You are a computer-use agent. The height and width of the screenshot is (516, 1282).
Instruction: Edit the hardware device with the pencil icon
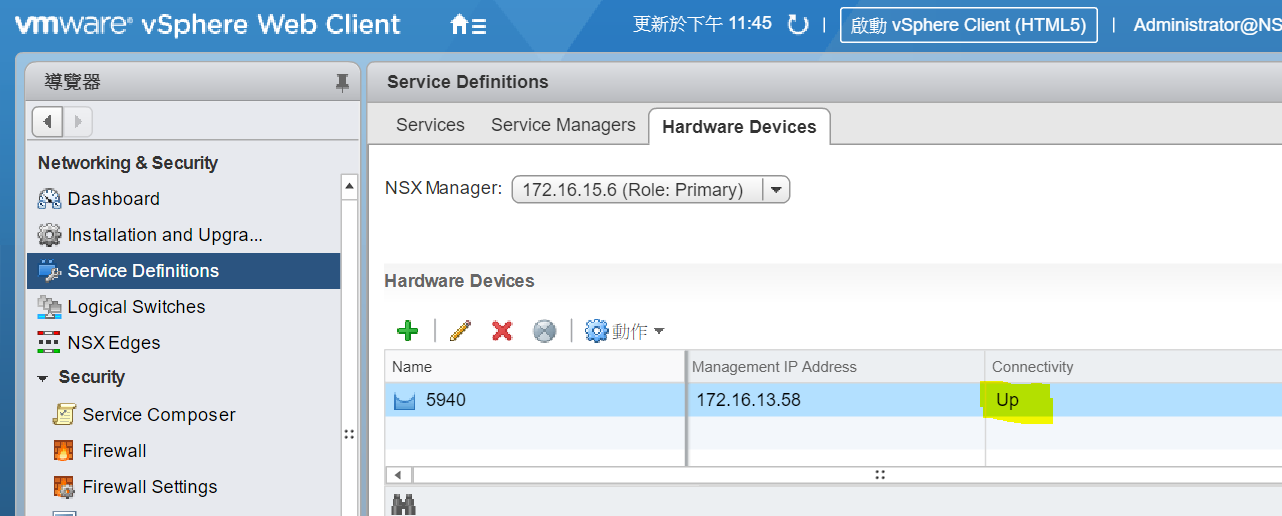click(x=460, y=331)
